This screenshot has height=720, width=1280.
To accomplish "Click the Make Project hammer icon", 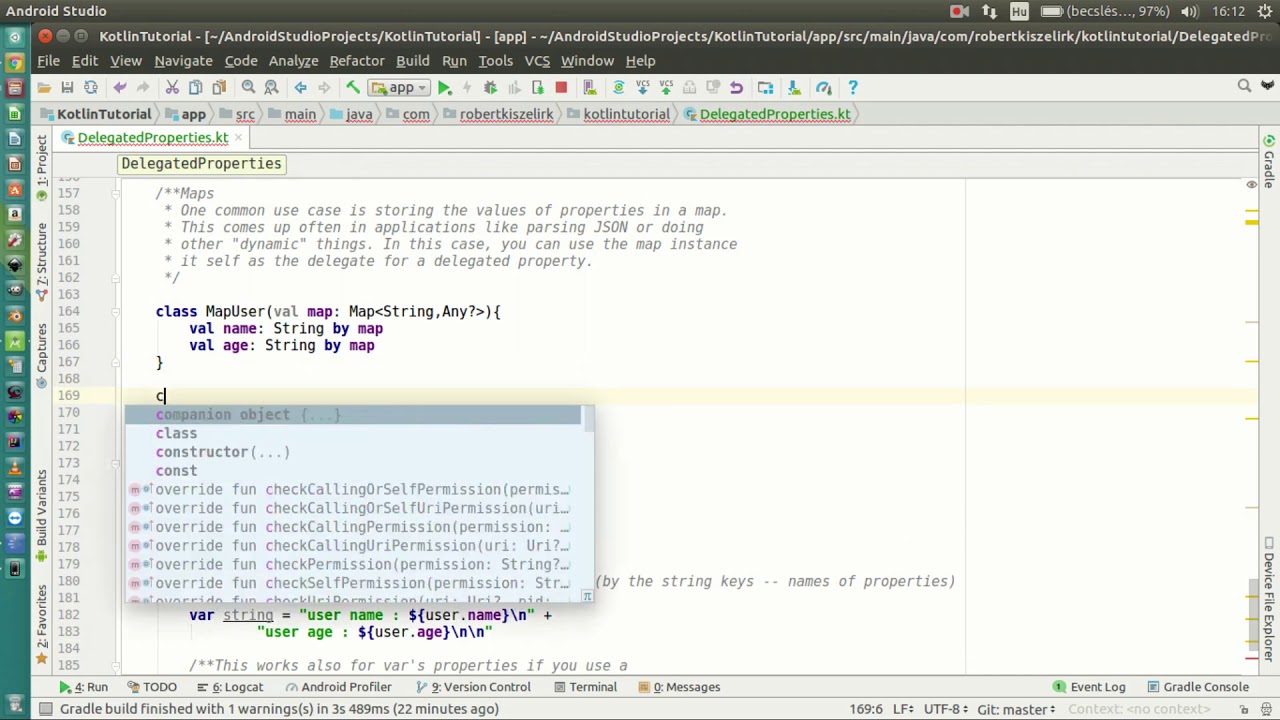I will coord(353,87).
